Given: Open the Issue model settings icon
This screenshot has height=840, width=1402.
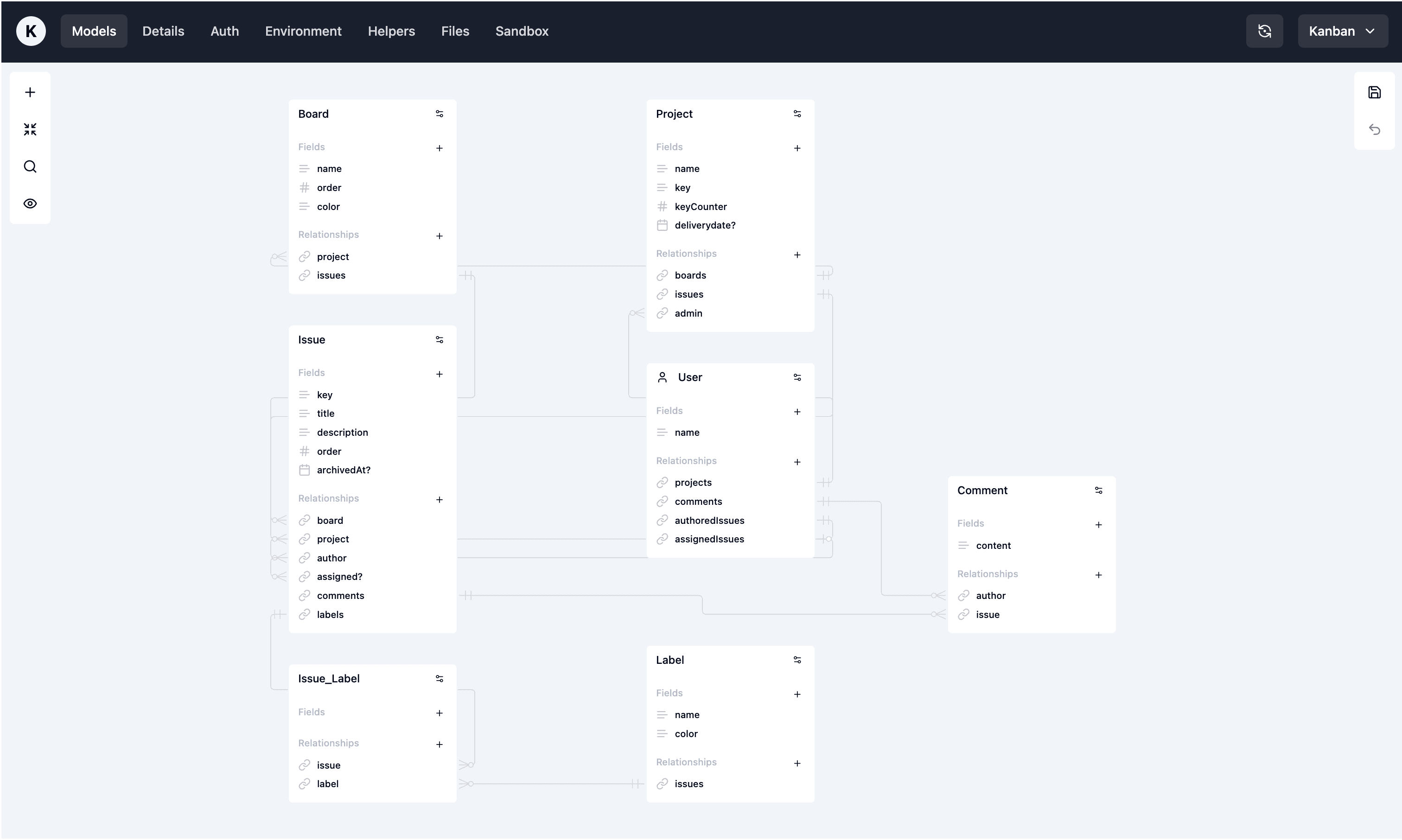Looking at the screenshot, I should coord(439,340).
